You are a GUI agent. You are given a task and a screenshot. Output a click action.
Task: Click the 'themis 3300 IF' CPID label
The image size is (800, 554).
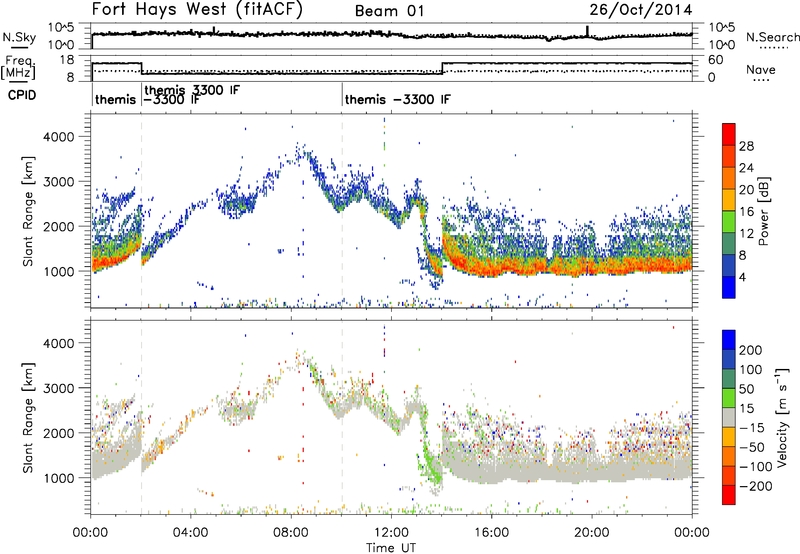click(192, 90)
